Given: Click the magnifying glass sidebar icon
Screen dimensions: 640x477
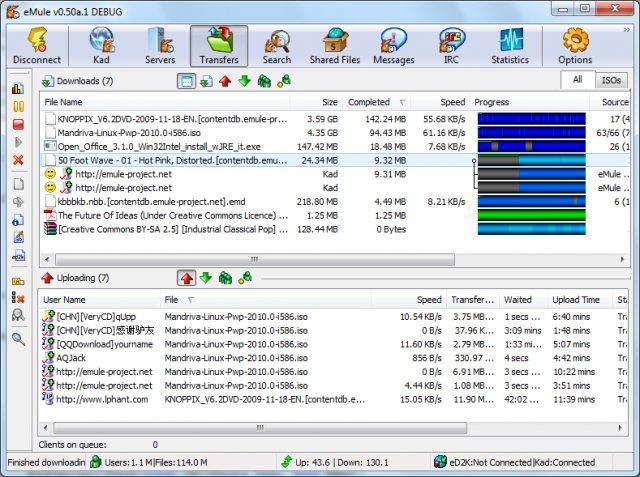Looking at the screenshot, I should [19, 339].
